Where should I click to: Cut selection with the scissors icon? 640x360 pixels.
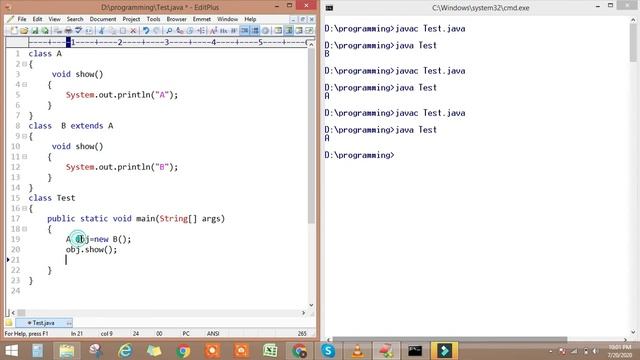click(102, 31)
